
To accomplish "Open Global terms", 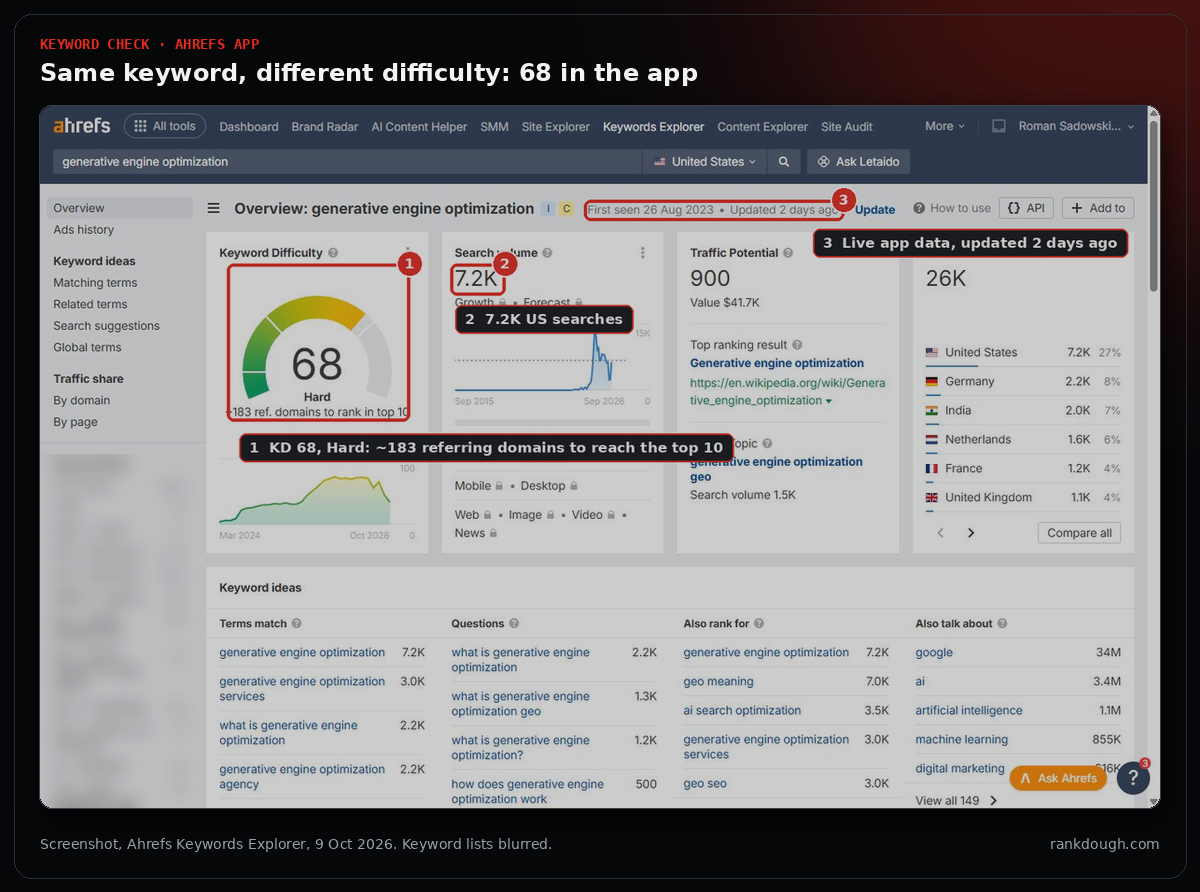I will (87, 347).
